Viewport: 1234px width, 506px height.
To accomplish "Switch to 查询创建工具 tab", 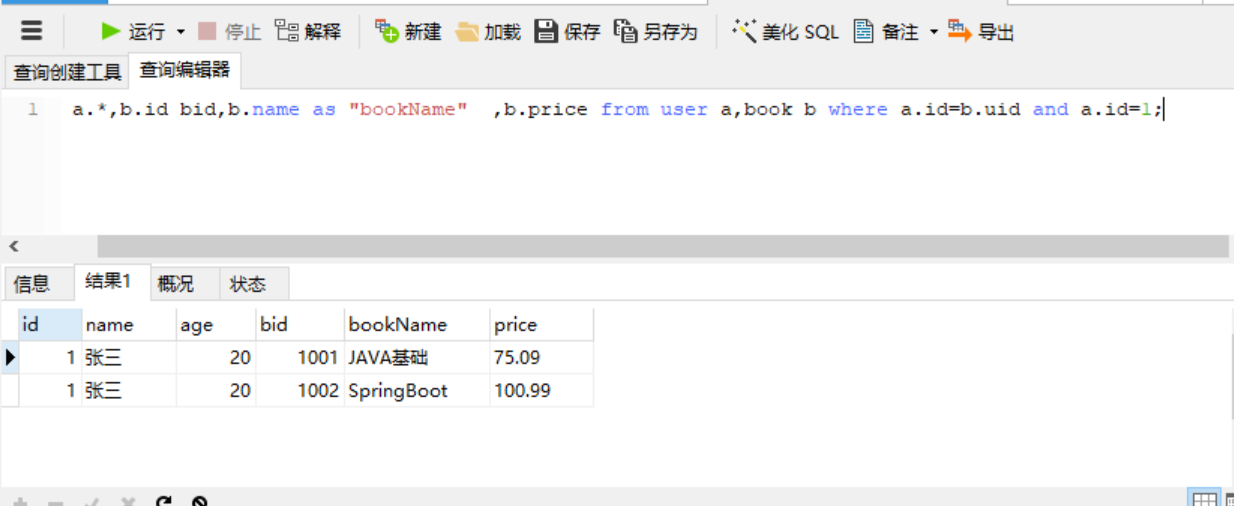I will (x=67, y=72).
